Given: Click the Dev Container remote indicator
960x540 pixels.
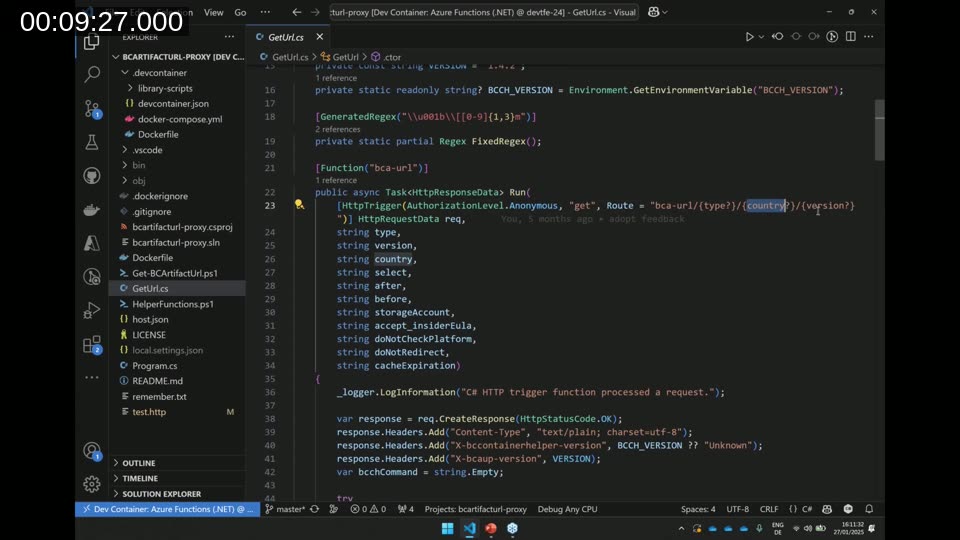Looking at the screenshot, I should coord(168,509).
